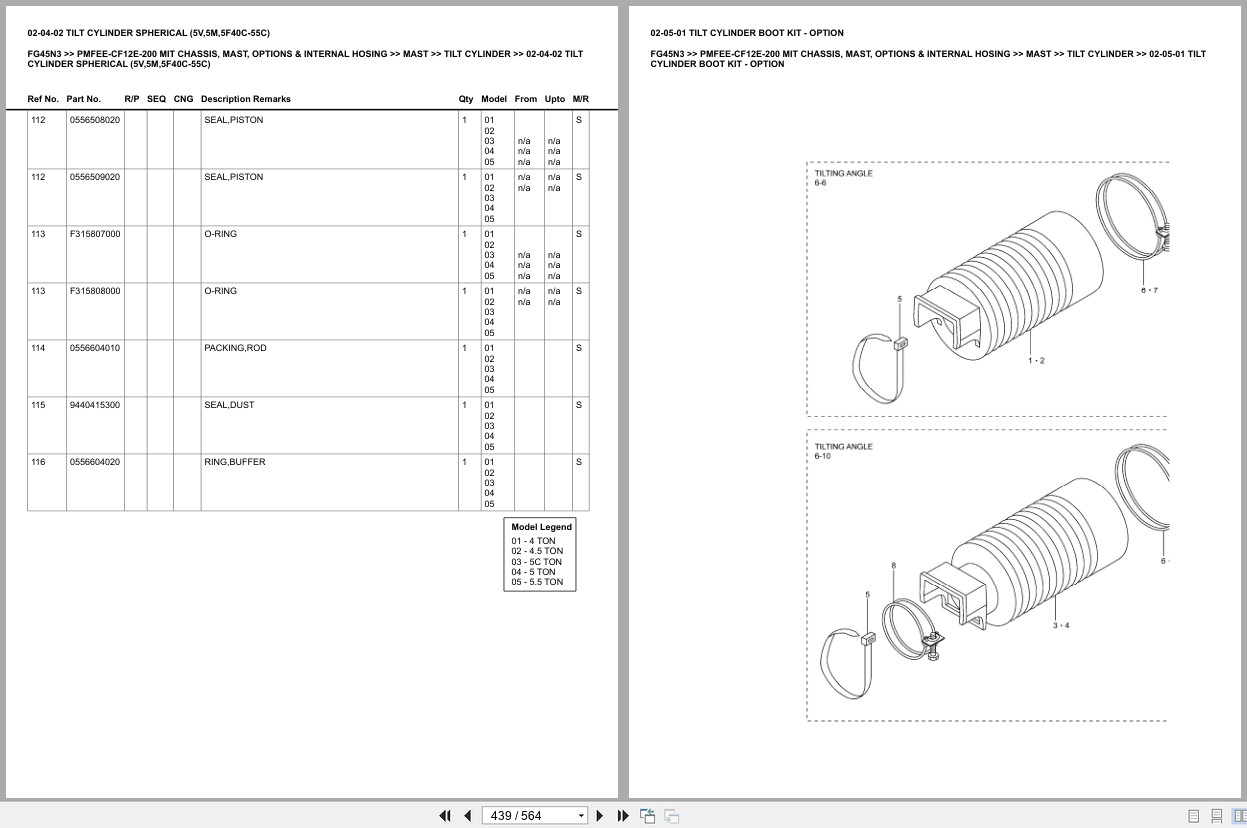Click the go forward view icon
Viewport: 1247px width, 828px height.
point(672,816)
